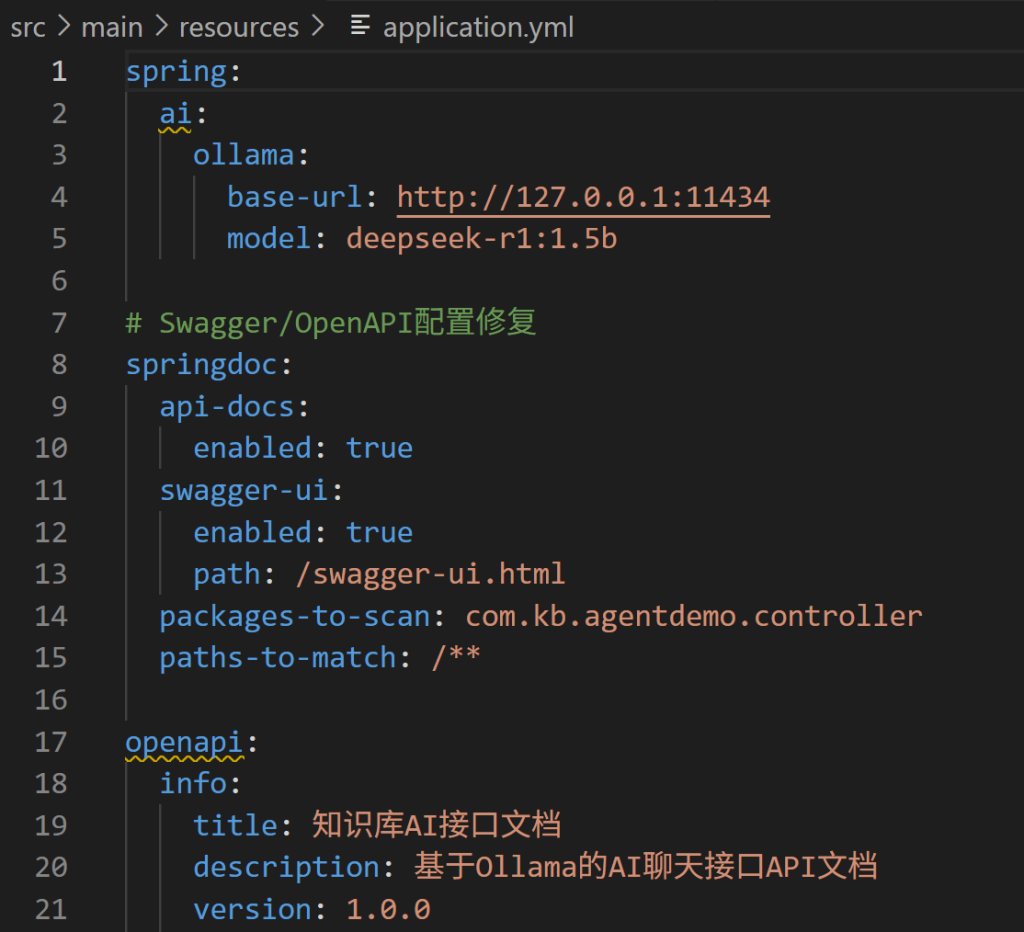Click the 'description' key on line 20

coord(286,868)
